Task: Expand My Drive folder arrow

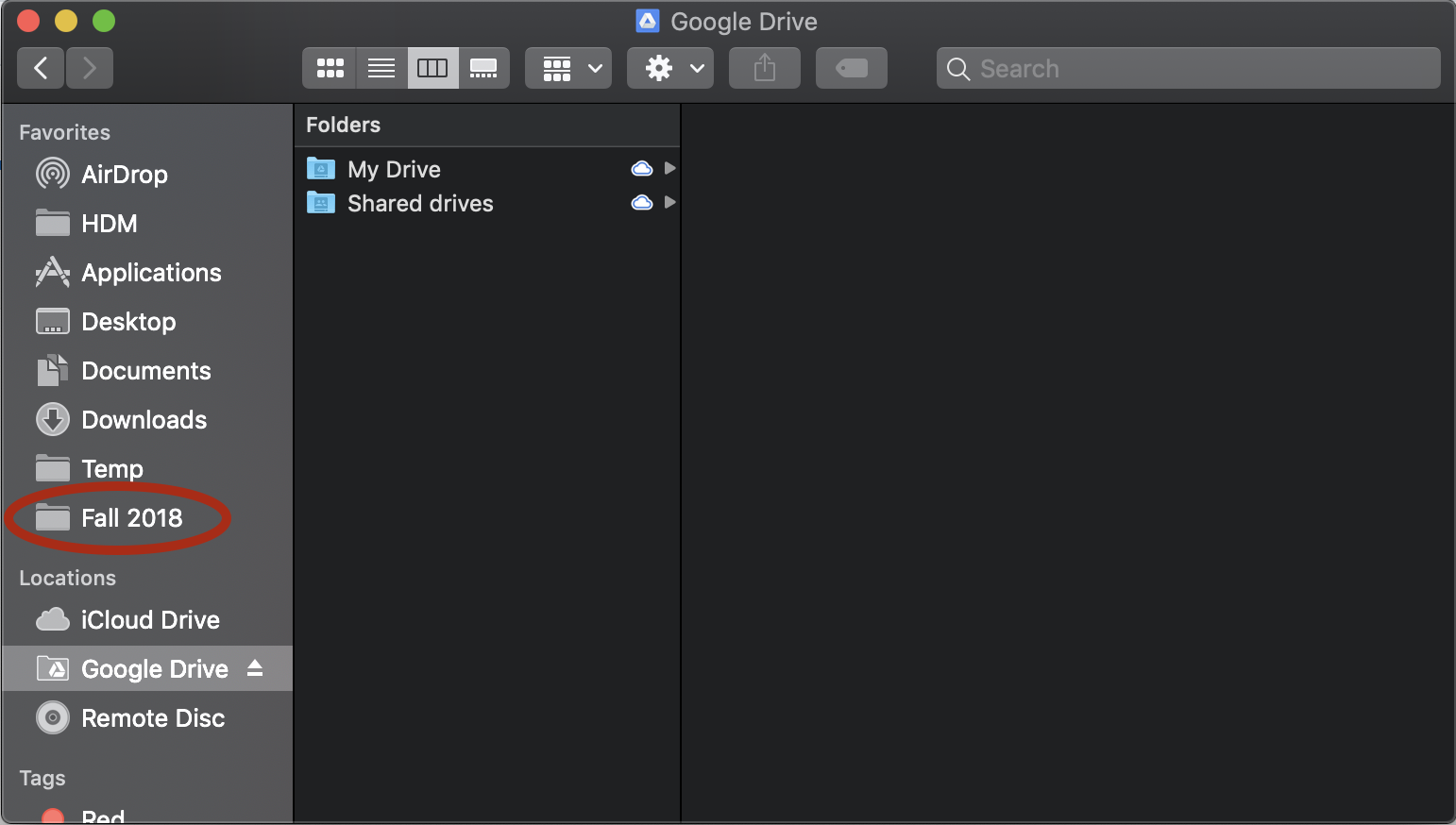Action: tap(669, 169)
